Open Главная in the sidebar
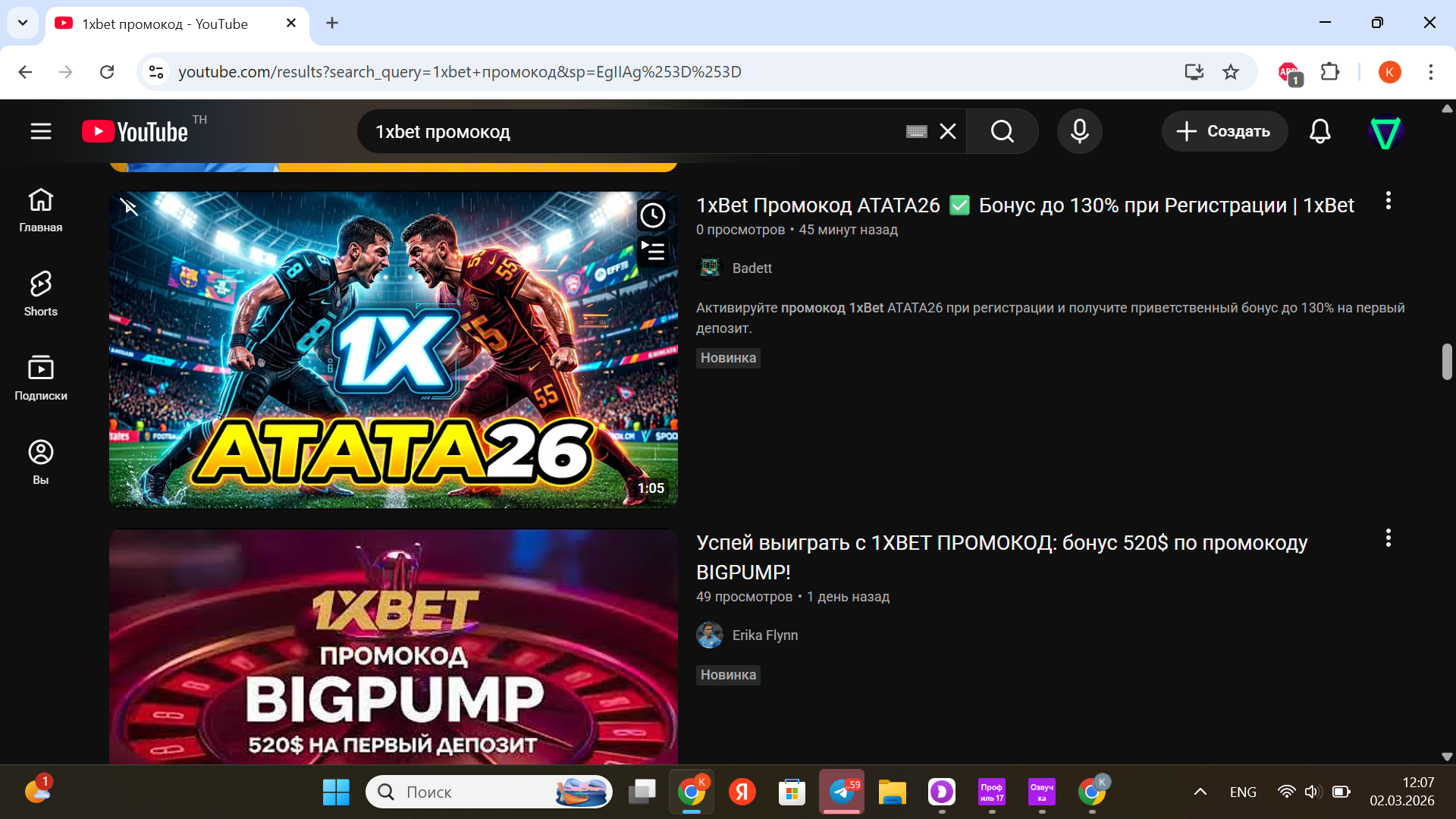1456x819 pixels. pyautogui.click(x=41, y=209)
